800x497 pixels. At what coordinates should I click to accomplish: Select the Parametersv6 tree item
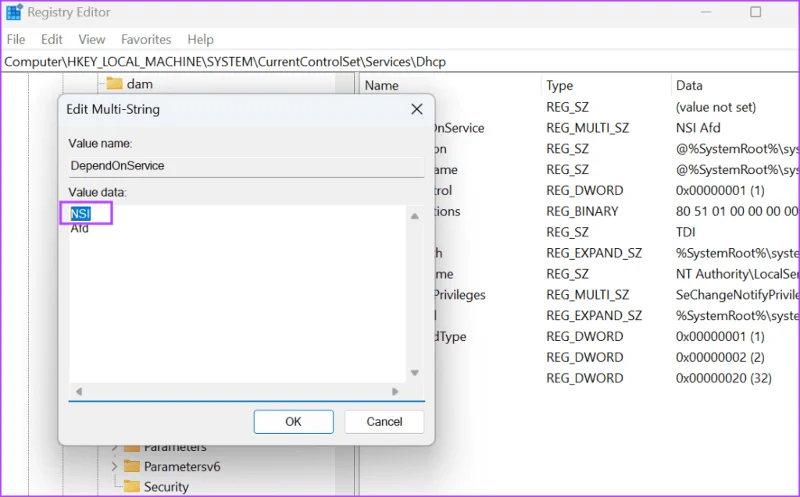click(182, 467)
